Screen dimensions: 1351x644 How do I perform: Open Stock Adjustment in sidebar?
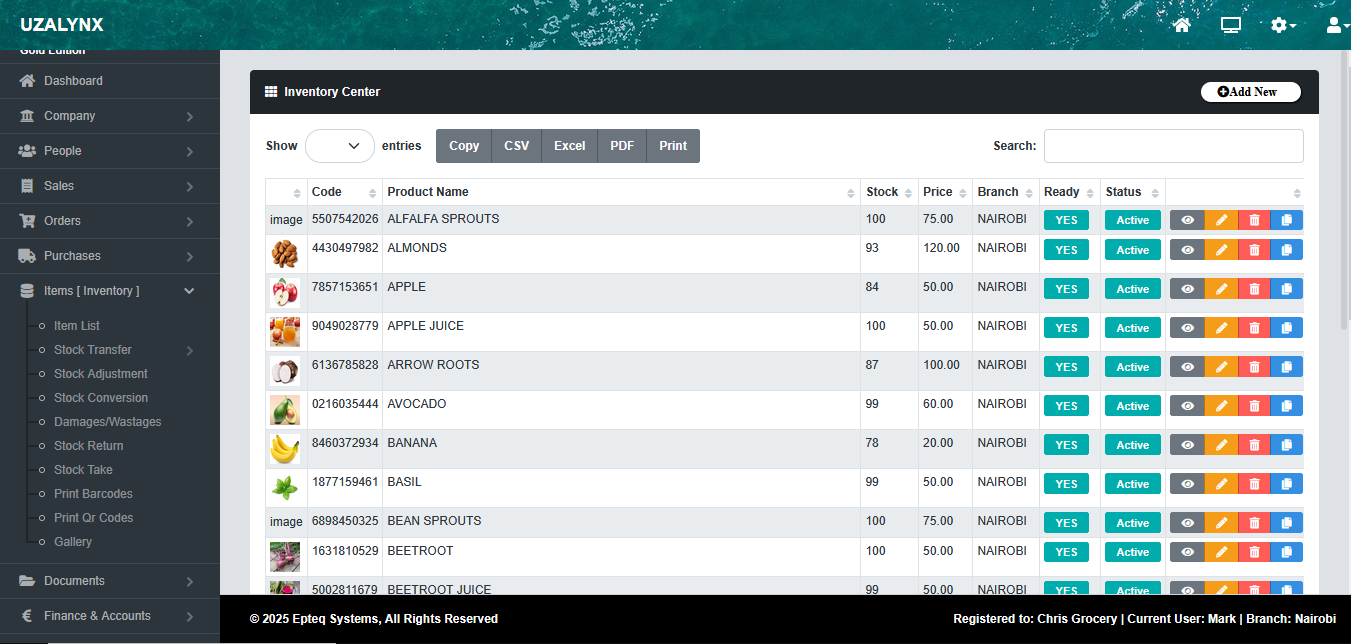pyautogui.click(x=100, y=374)
